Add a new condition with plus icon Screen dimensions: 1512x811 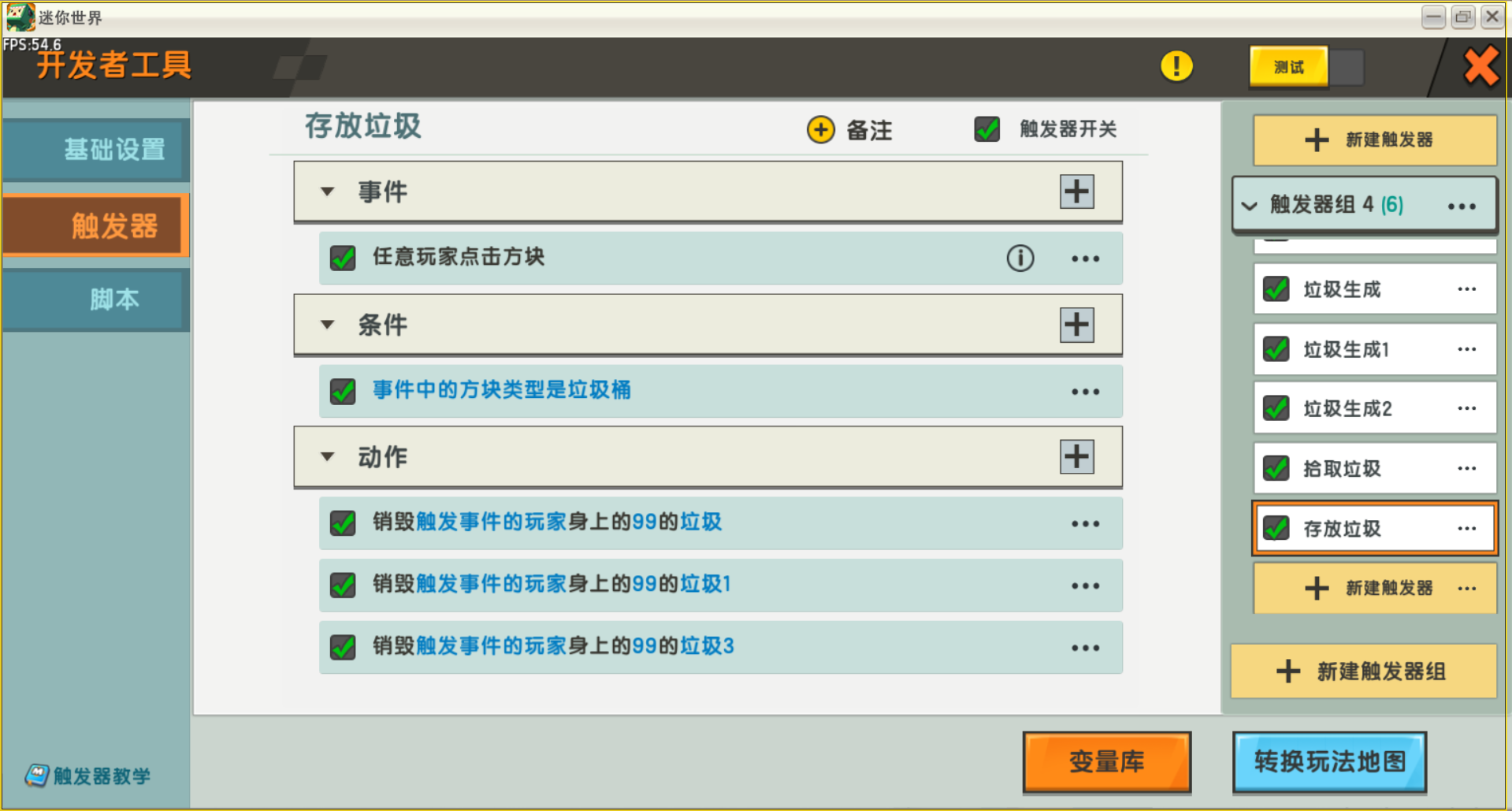[x=1076, y=325]
